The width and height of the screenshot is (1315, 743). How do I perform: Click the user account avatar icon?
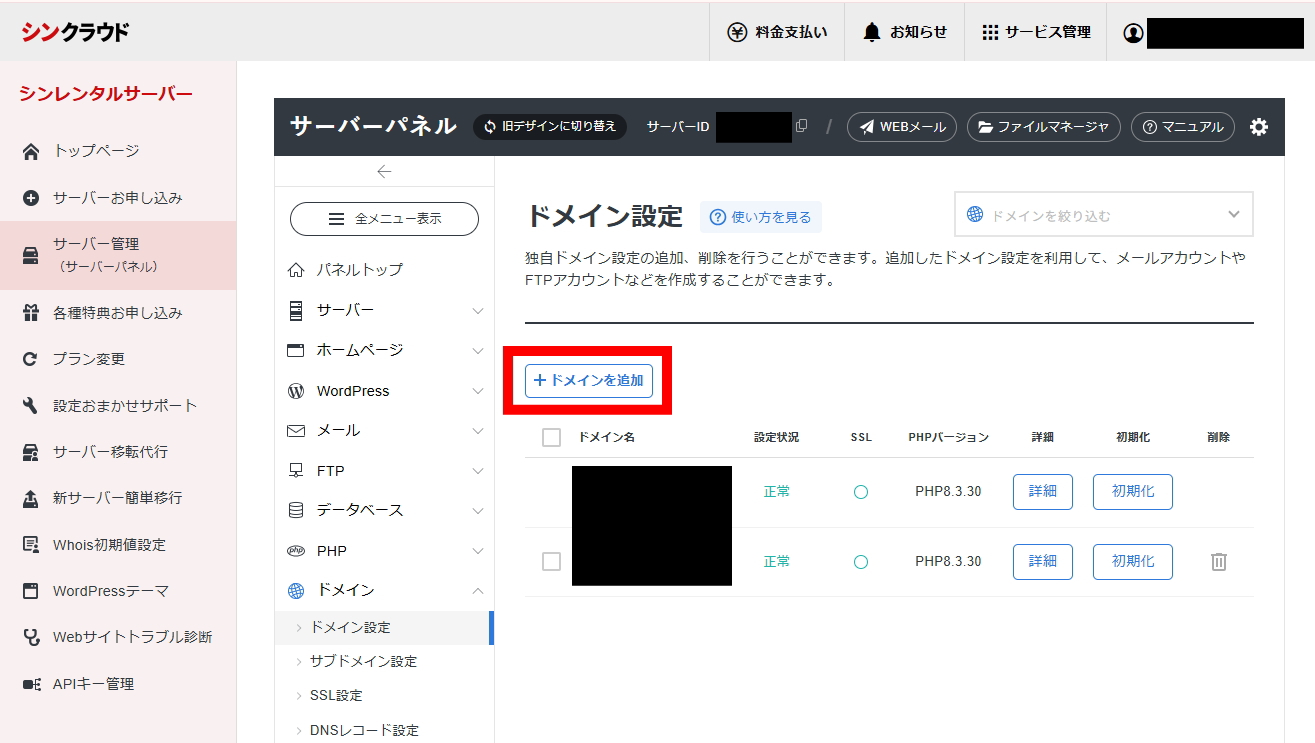(1132, 33)
